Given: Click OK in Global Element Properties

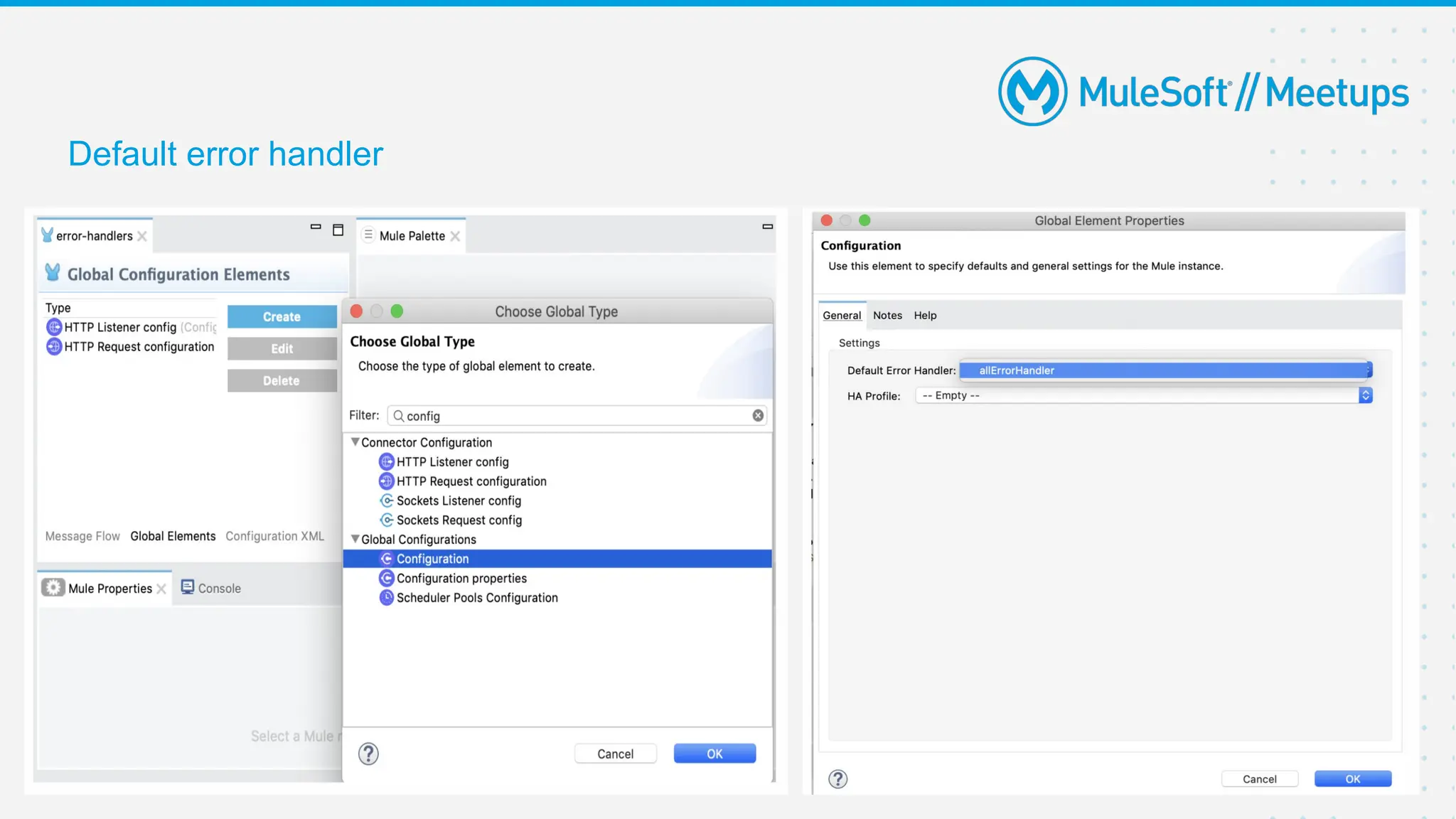Looking at the screenshot, I should [x=1352, y=779].
